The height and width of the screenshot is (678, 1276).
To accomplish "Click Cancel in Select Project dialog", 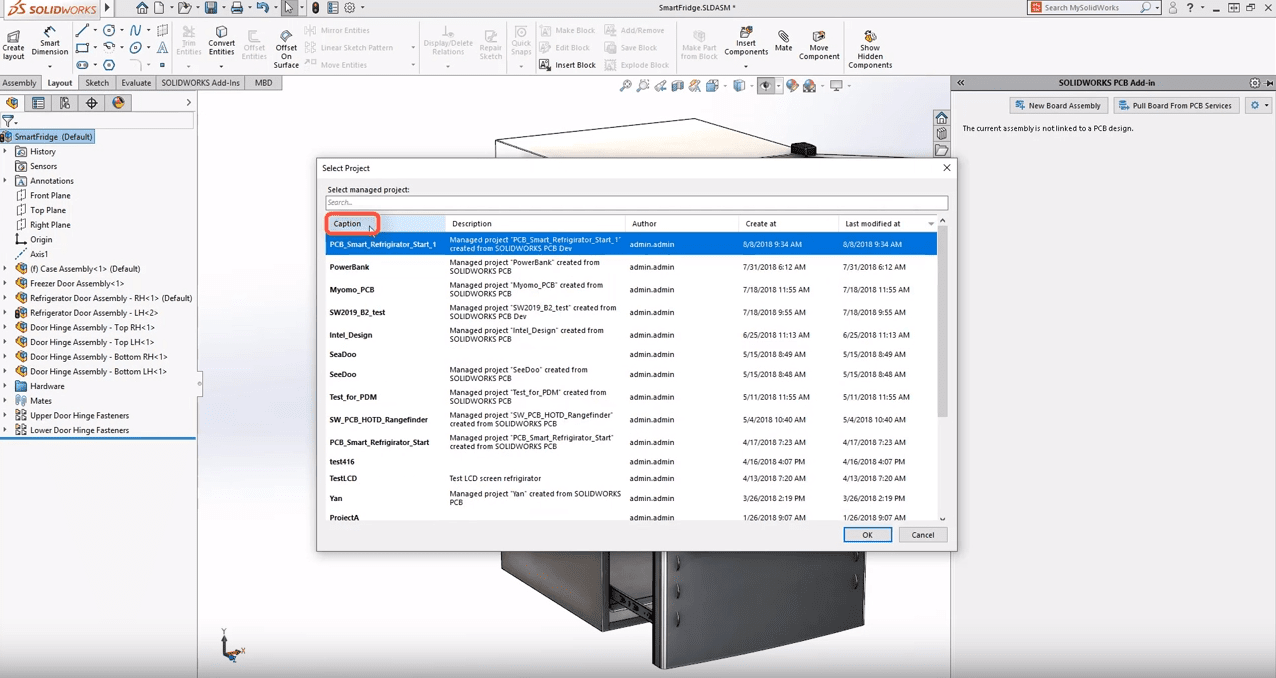I will pyautogui.click(x=923, y=535).
